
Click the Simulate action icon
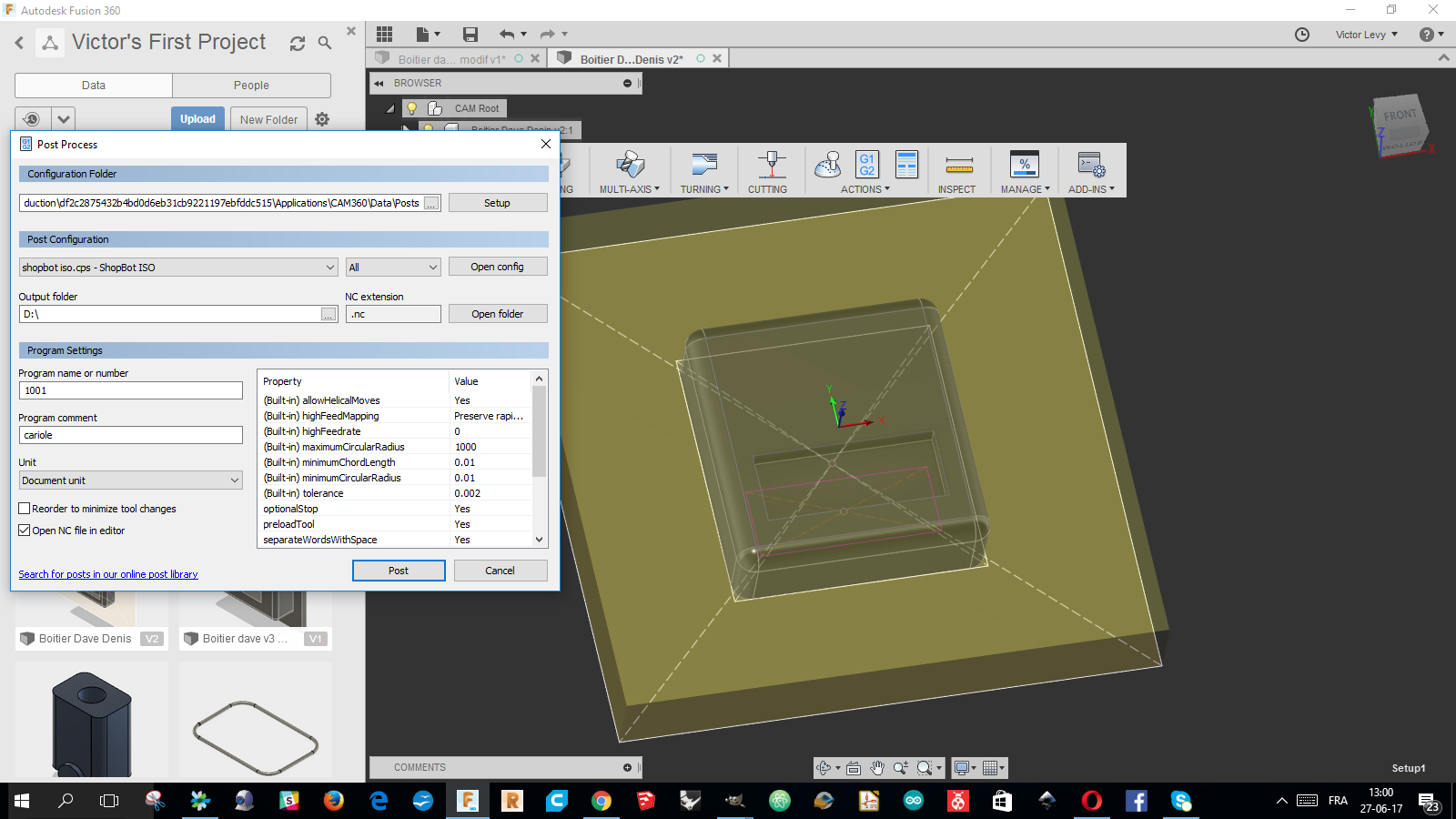coord(828,166)
